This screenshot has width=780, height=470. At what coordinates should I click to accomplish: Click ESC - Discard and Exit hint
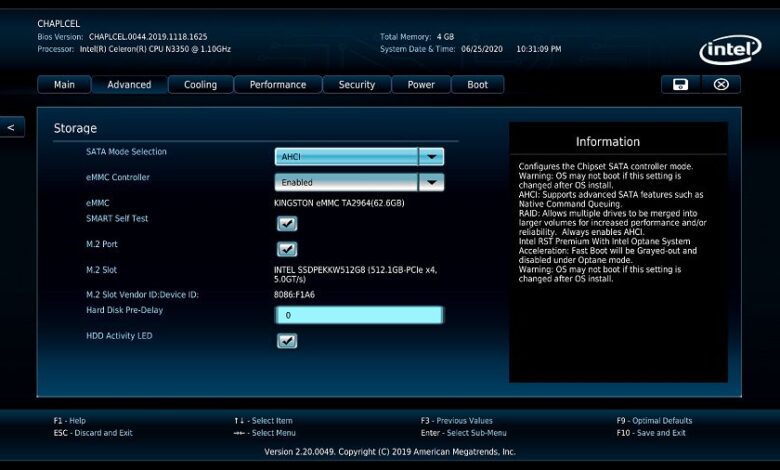tap(93, 433)
